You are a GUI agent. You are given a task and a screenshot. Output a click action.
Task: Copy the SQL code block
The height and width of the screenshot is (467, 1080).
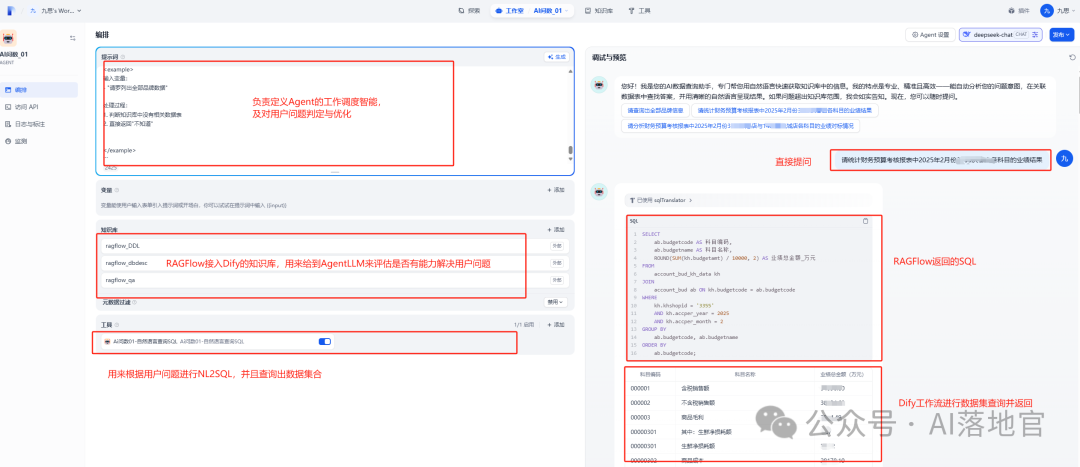[x=866, y=220]
